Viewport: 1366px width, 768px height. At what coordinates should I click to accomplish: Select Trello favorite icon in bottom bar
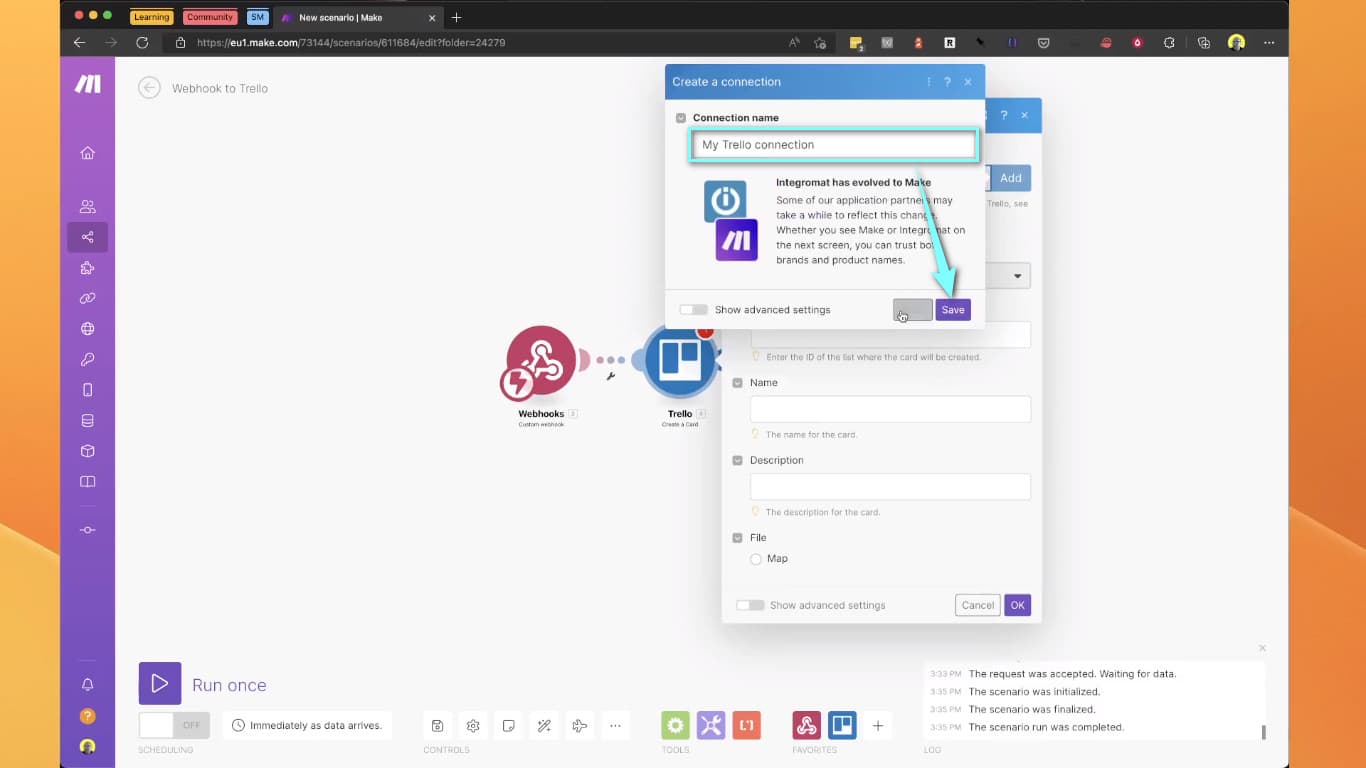(x=842, y=726)
